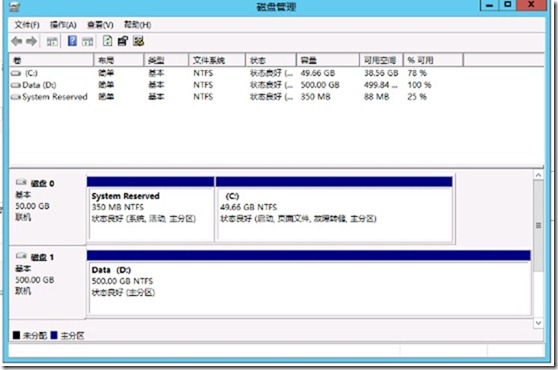Select the System Reserved 350 MB partition block
Viewport: 558px width, 370px height.
click(x=151, y=210)
